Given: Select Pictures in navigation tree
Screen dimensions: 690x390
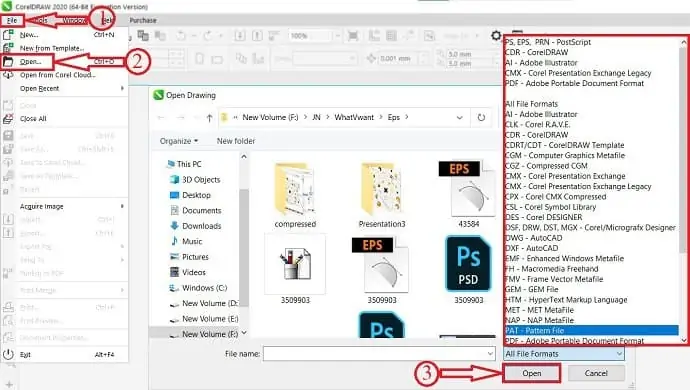Looking at the screenshot, I should coord(190,257).
